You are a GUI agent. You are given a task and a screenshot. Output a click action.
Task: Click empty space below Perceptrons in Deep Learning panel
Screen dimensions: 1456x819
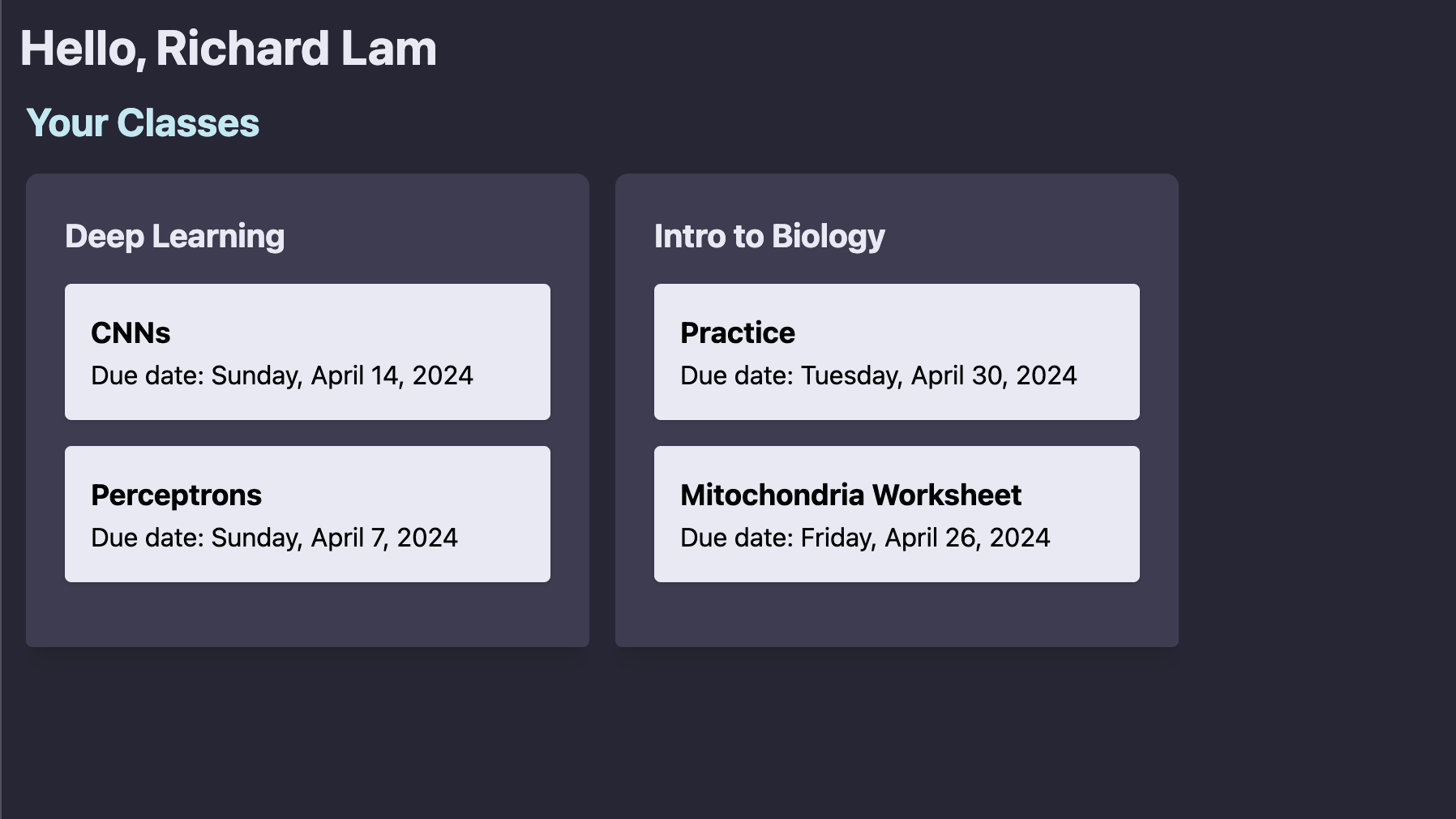click(x=307, y=615)
